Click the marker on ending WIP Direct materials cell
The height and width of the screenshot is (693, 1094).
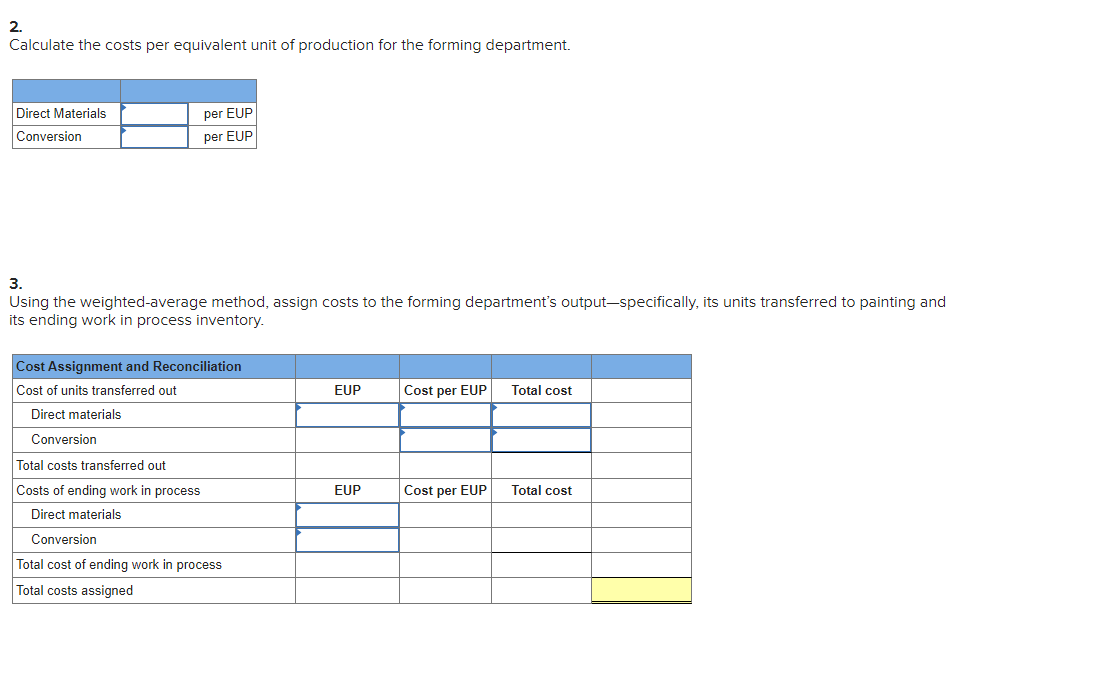point(298,506)
